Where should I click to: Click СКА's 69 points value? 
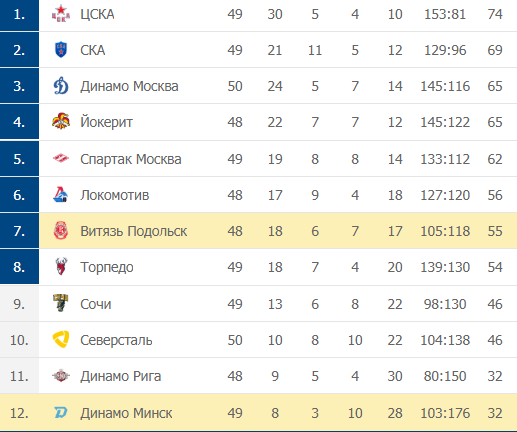tap(495, 50)
